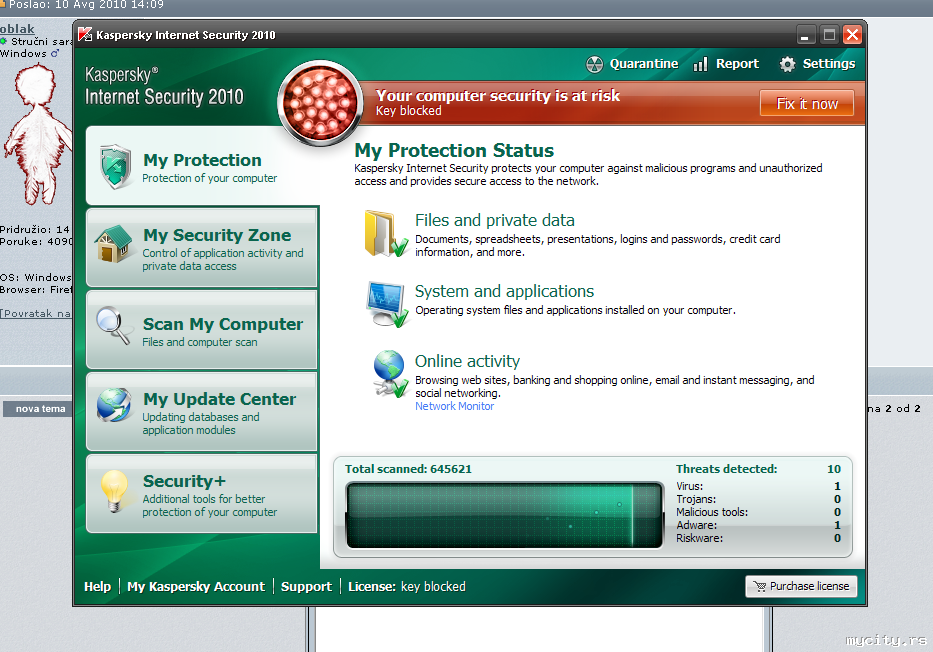Viewport: 933px width, 652px height.
Task: Switch to Scan My Computer section
Action: (202, 330)
